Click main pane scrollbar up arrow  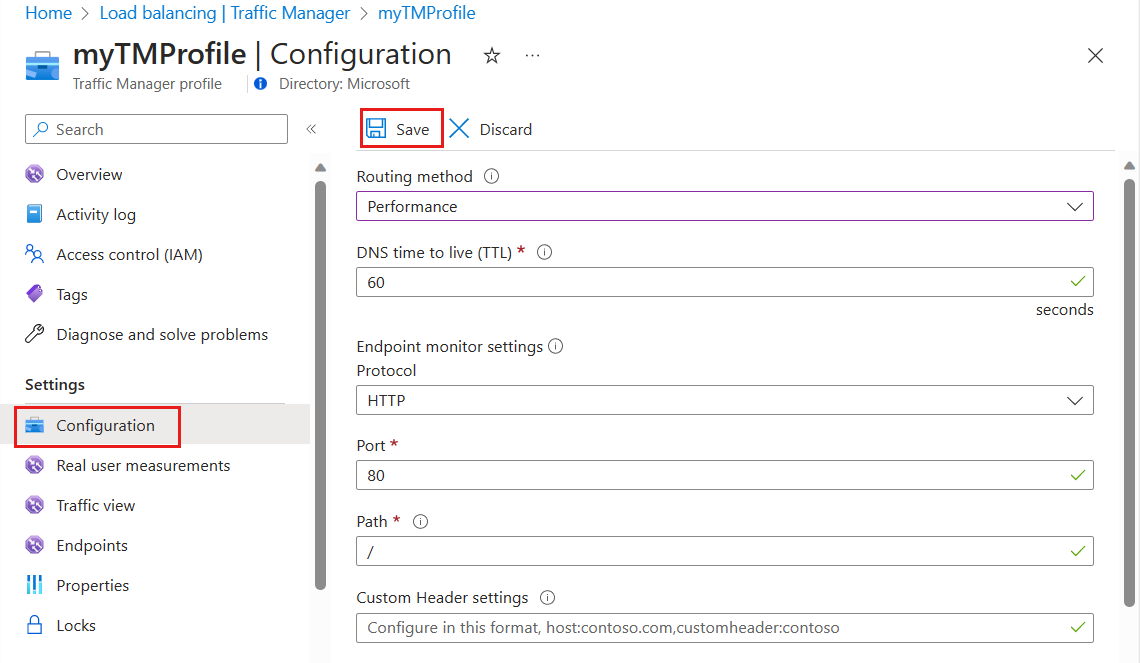[x=1129, y=166]
